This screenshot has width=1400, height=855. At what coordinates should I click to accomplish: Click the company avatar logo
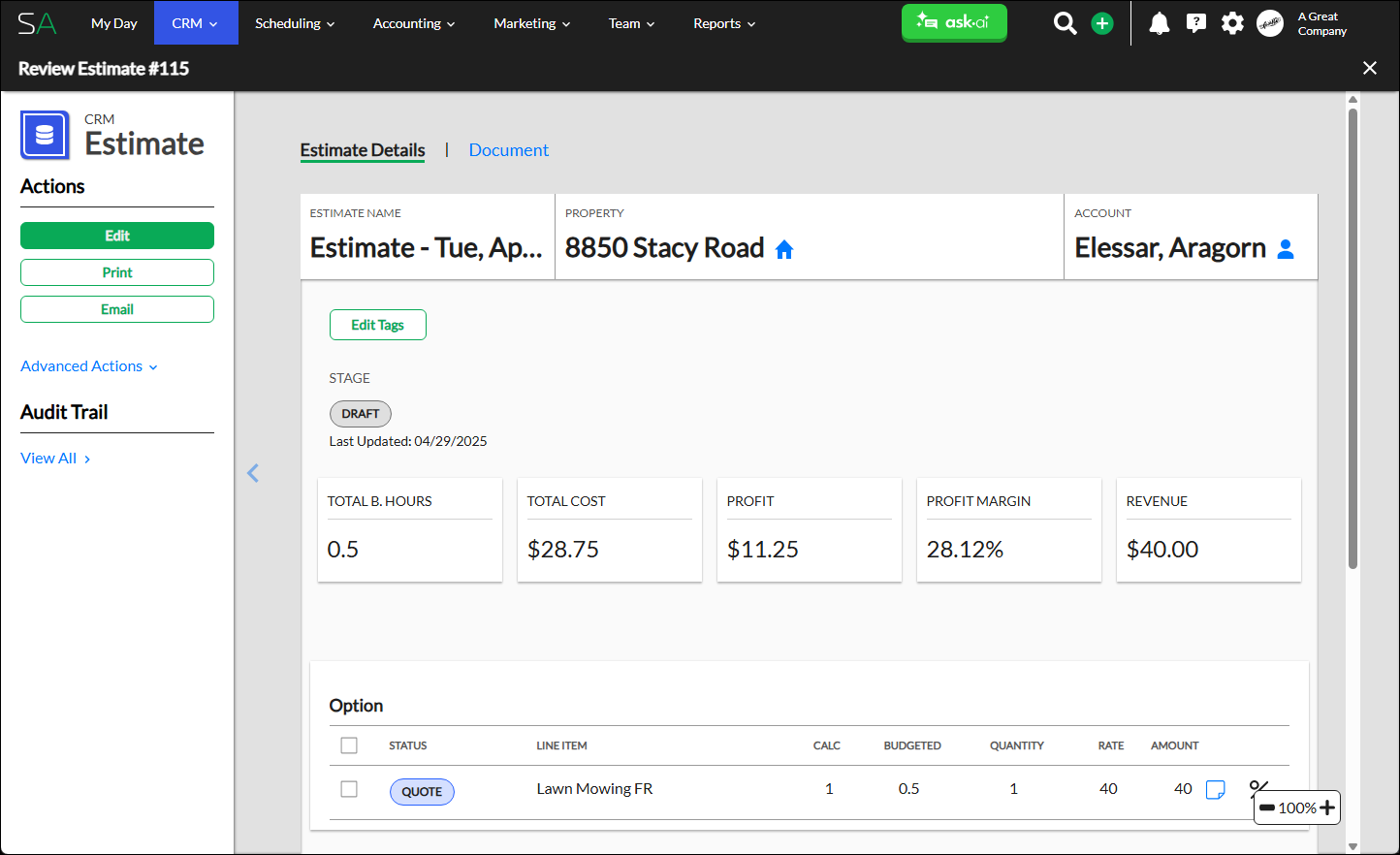pyautogui.click(x=1270, y=23)
